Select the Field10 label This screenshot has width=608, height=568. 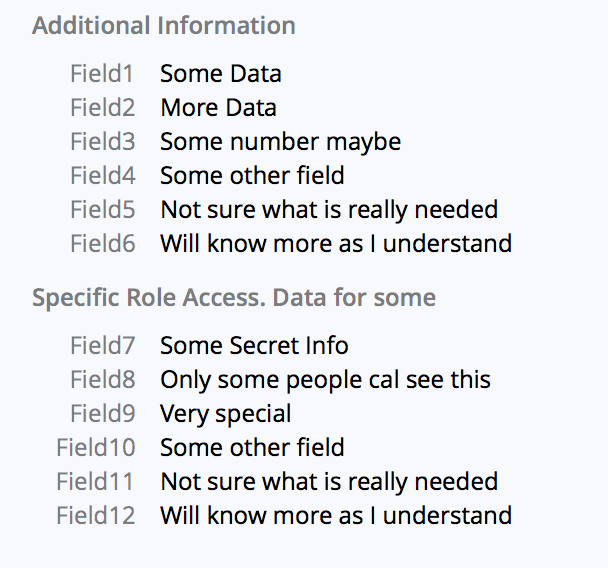click(x=96, y=447)
